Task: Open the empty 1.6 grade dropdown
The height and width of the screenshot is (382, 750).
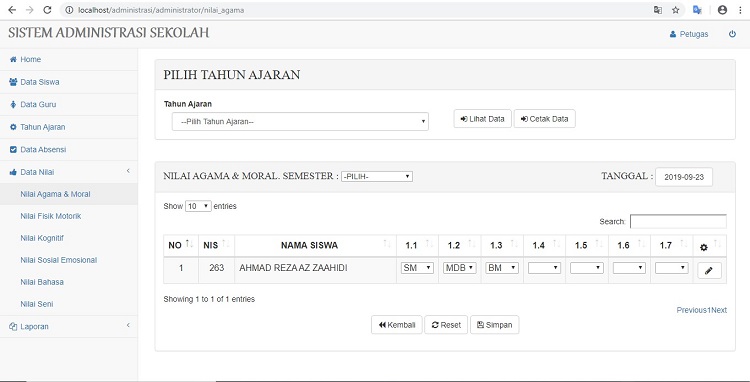Action: tap(629, 268)
